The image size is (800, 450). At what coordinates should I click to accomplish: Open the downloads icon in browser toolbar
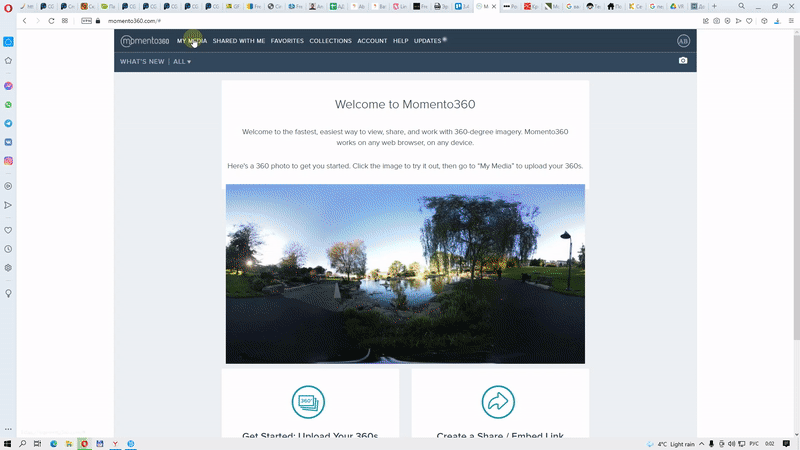[777, 21]
